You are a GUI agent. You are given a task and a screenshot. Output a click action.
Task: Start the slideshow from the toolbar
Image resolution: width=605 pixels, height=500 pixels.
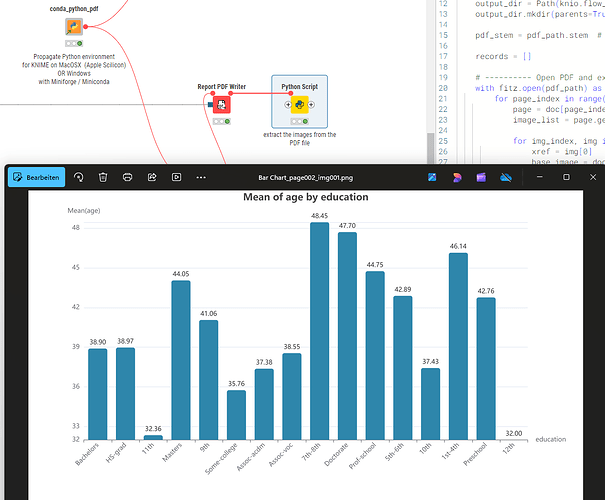176,177
